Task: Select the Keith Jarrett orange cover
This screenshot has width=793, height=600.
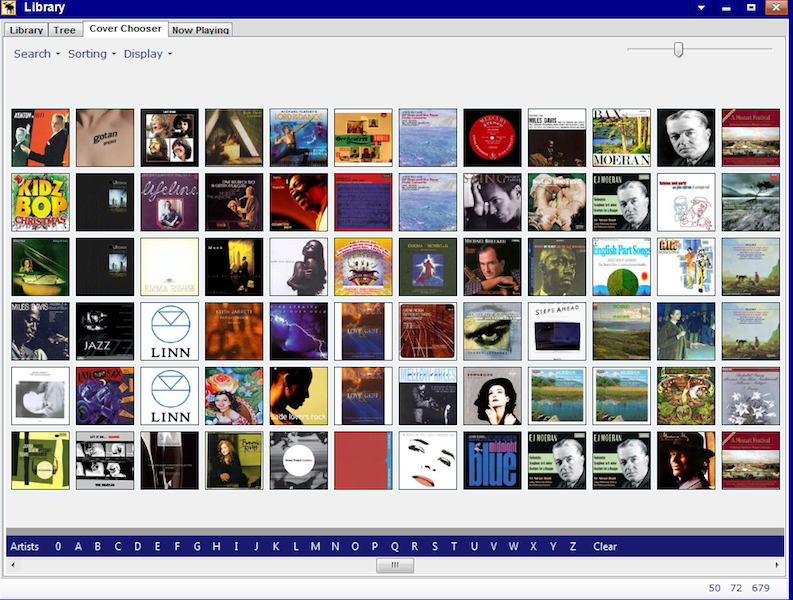Action: 234,331
